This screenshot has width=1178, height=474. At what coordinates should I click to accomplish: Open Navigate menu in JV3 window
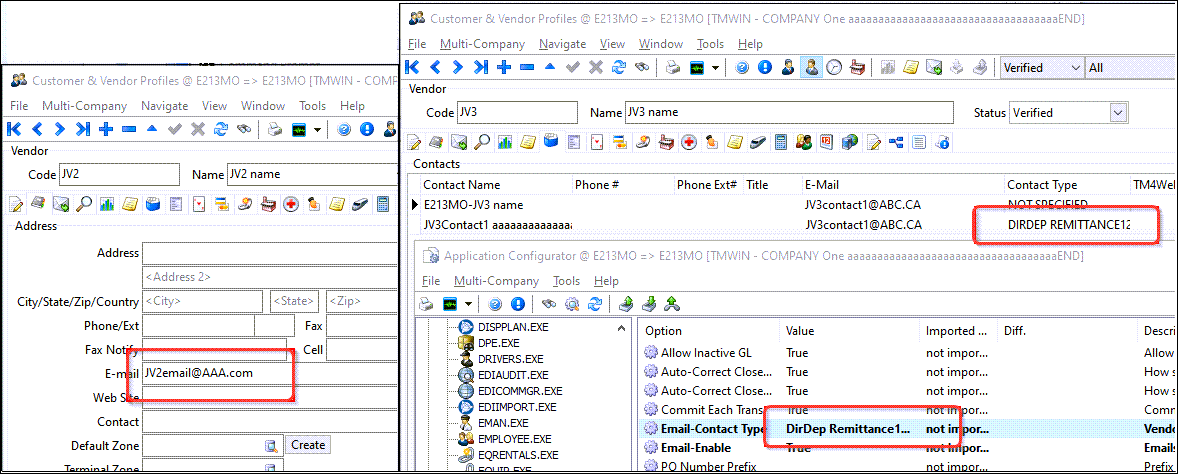pos(562,44)
